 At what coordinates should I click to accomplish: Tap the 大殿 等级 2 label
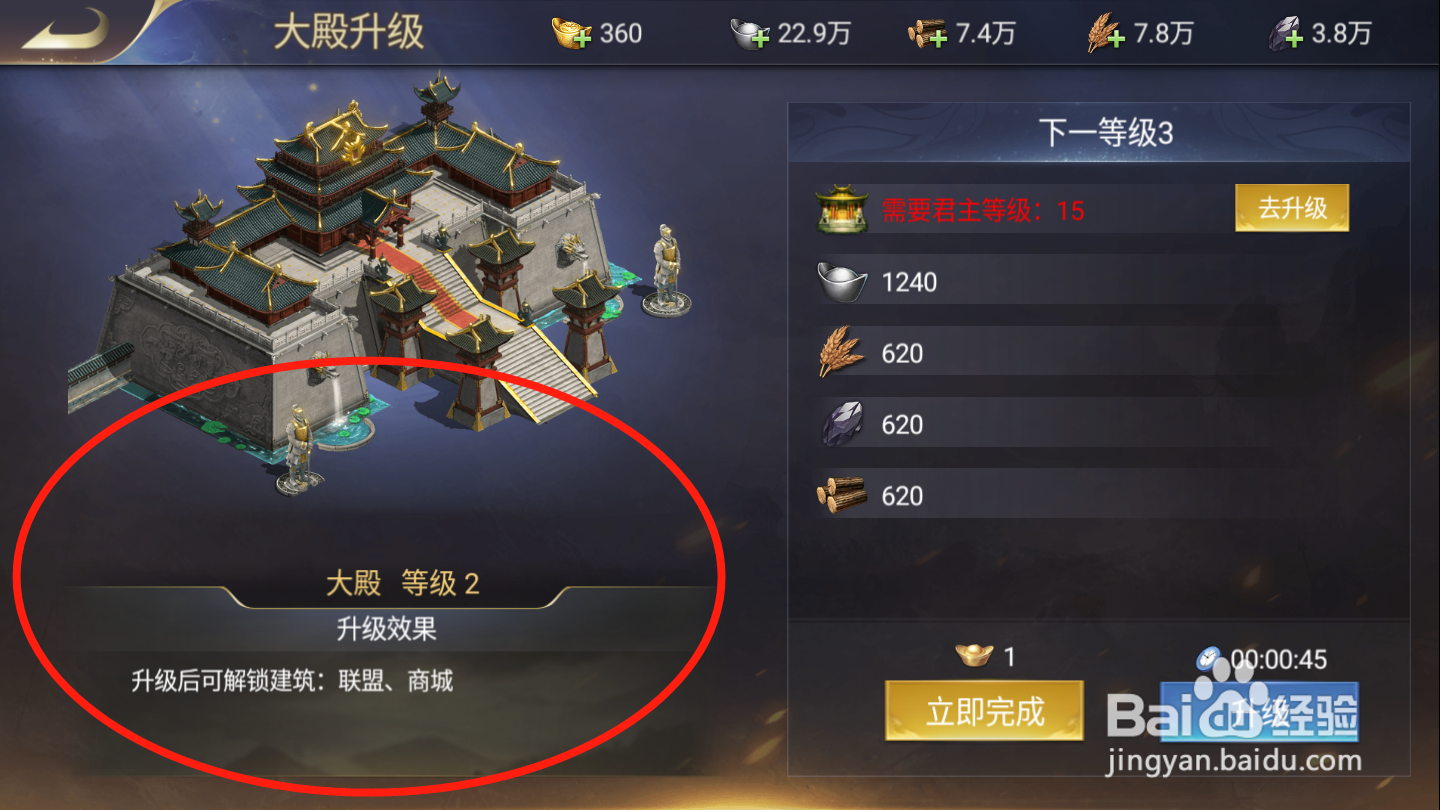pyautogui.click(x=403, y=583)
